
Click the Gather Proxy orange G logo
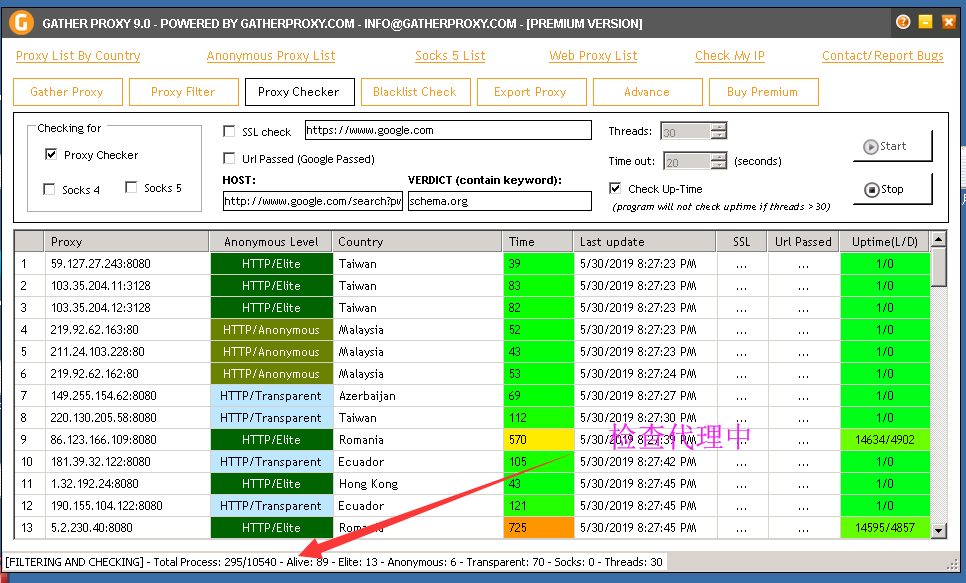pyautogui.click(x=21, y=23)
